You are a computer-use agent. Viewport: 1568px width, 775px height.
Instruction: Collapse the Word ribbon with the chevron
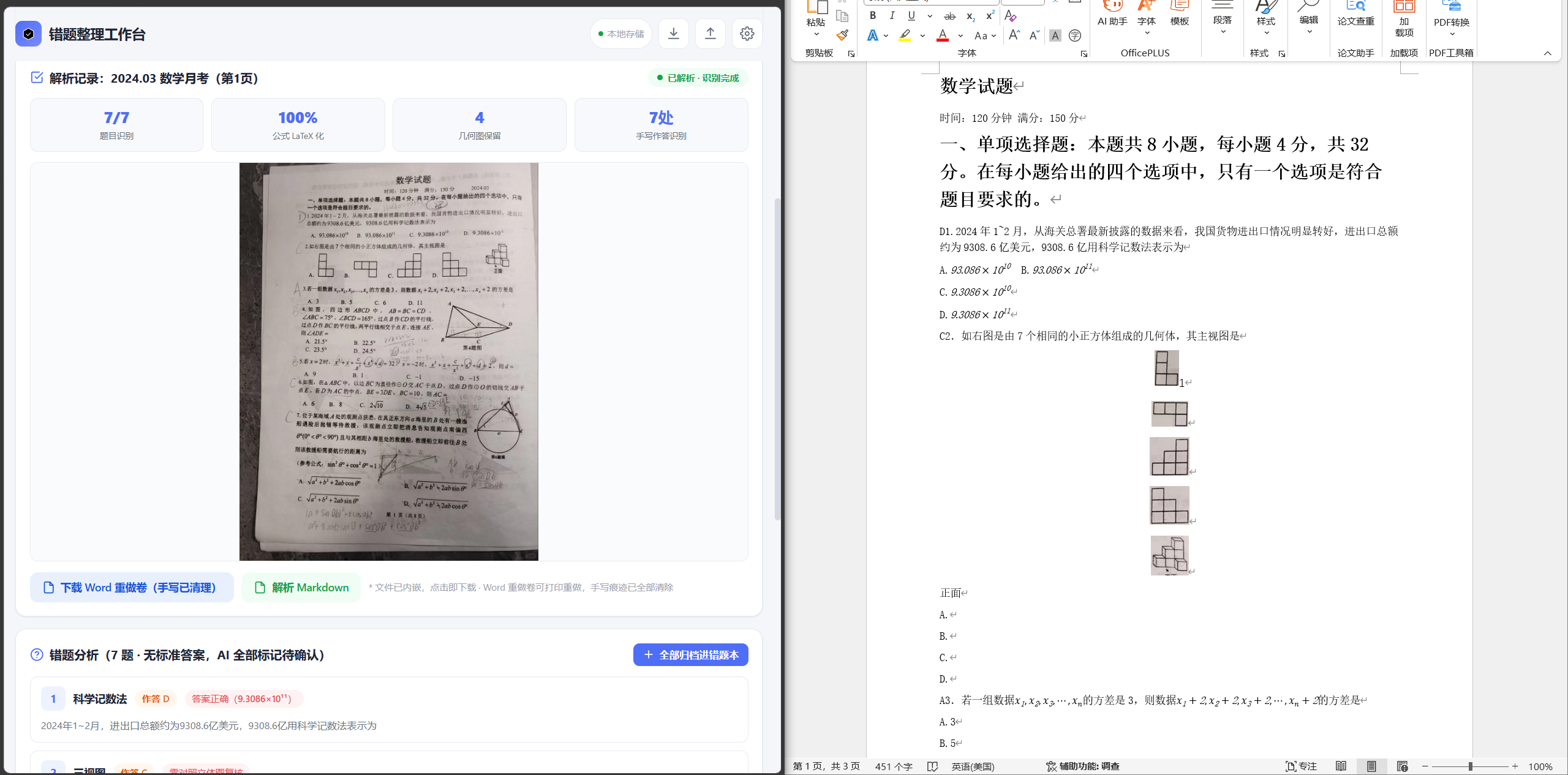coord(1548,53)
